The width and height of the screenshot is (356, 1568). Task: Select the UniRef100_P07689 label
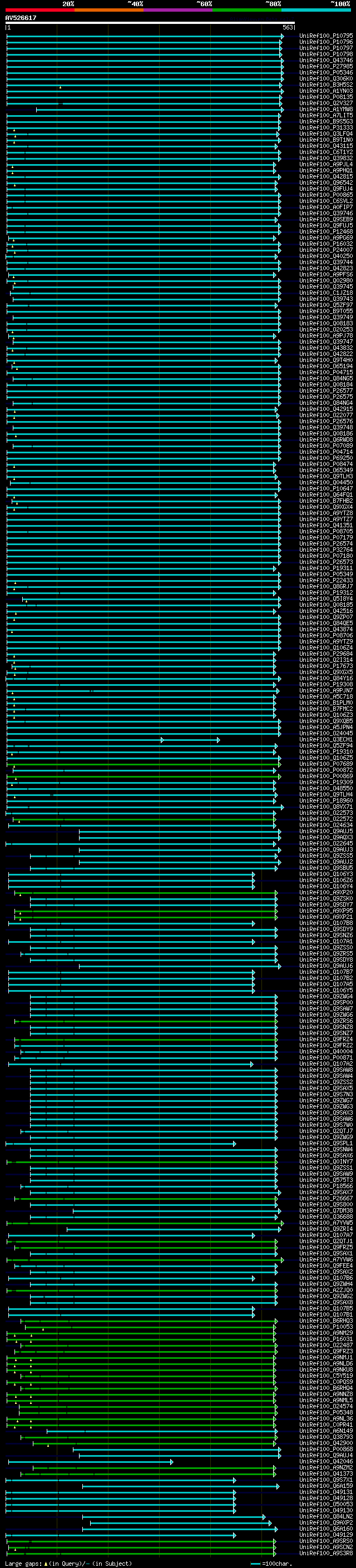[x=326, y=764]
